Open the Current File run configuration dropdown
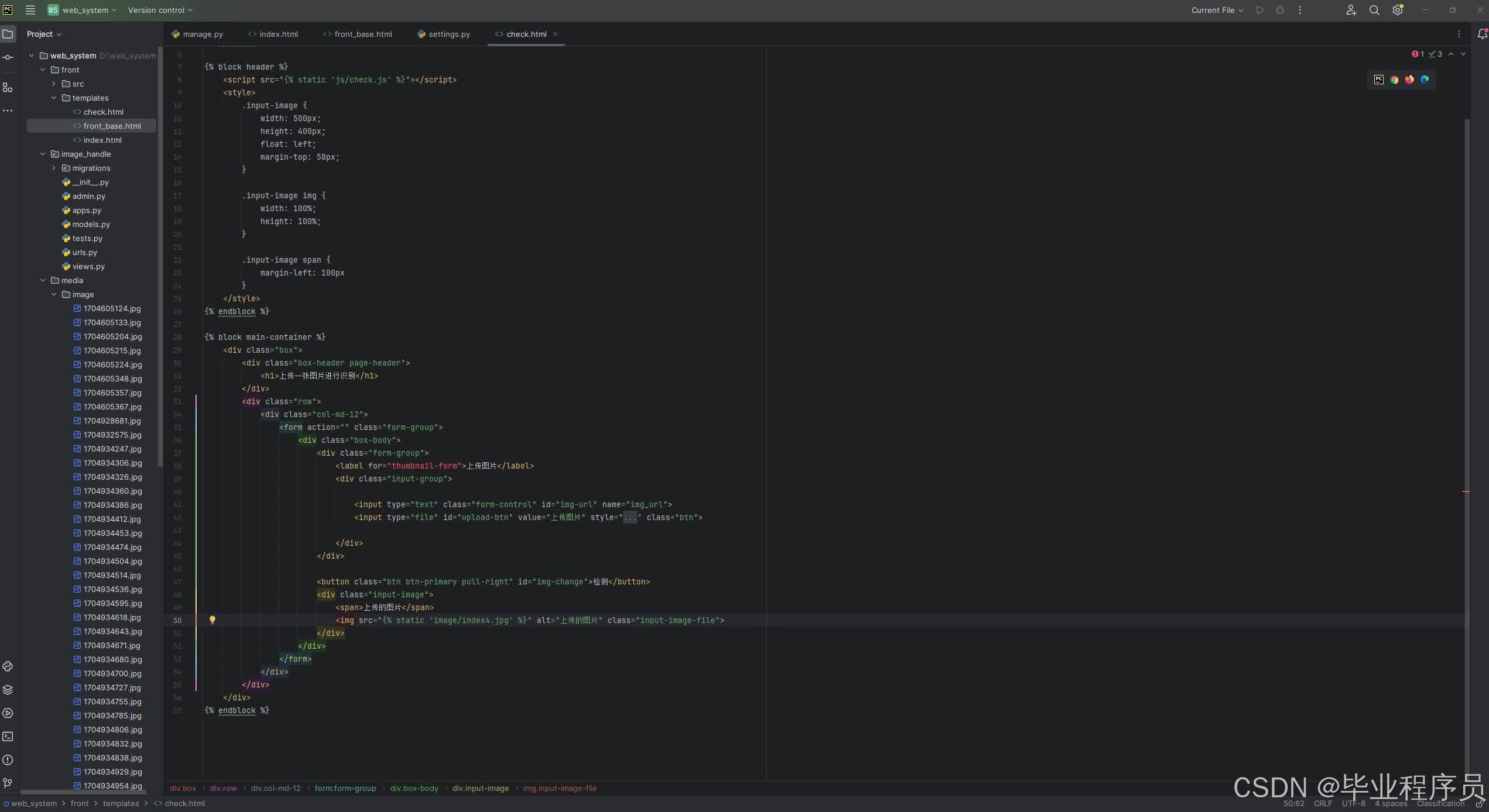This screenshot has width=1489, height=812. click(x=1217, y=11)
